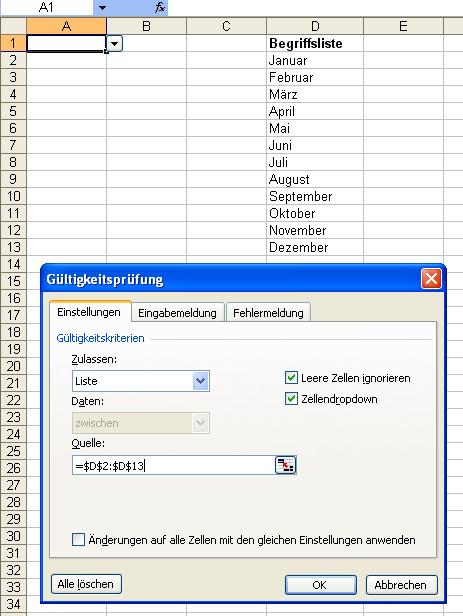Enable Änderungen auf alle Zellen anwenden checkbox
The width and height of the screenshot is (463, 616).
point(78,539)
